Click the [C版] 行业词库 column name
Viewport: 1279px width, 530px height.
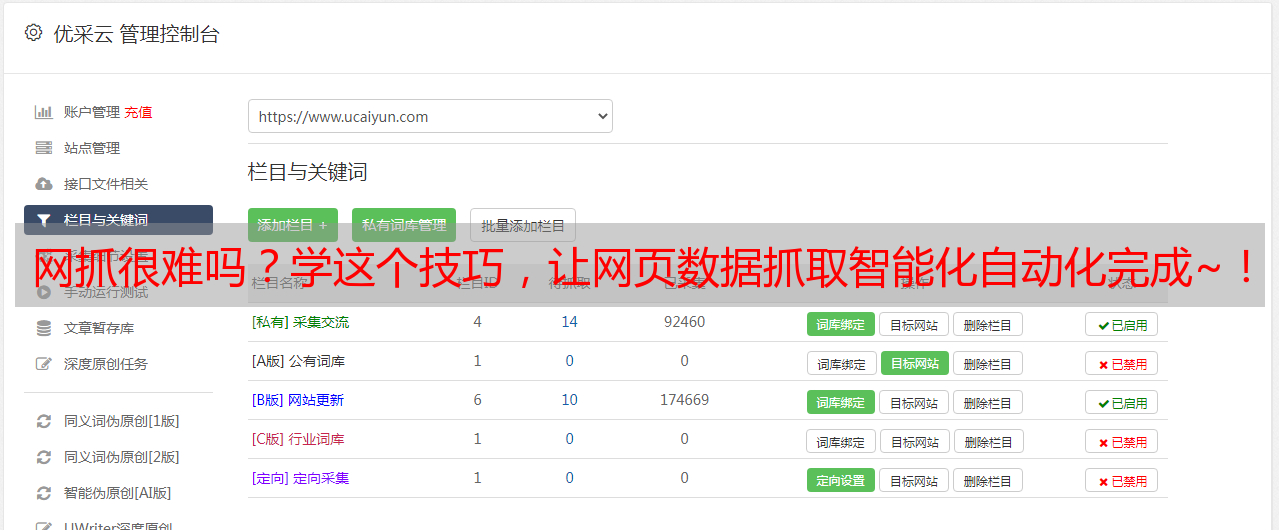tap(298, 439)
